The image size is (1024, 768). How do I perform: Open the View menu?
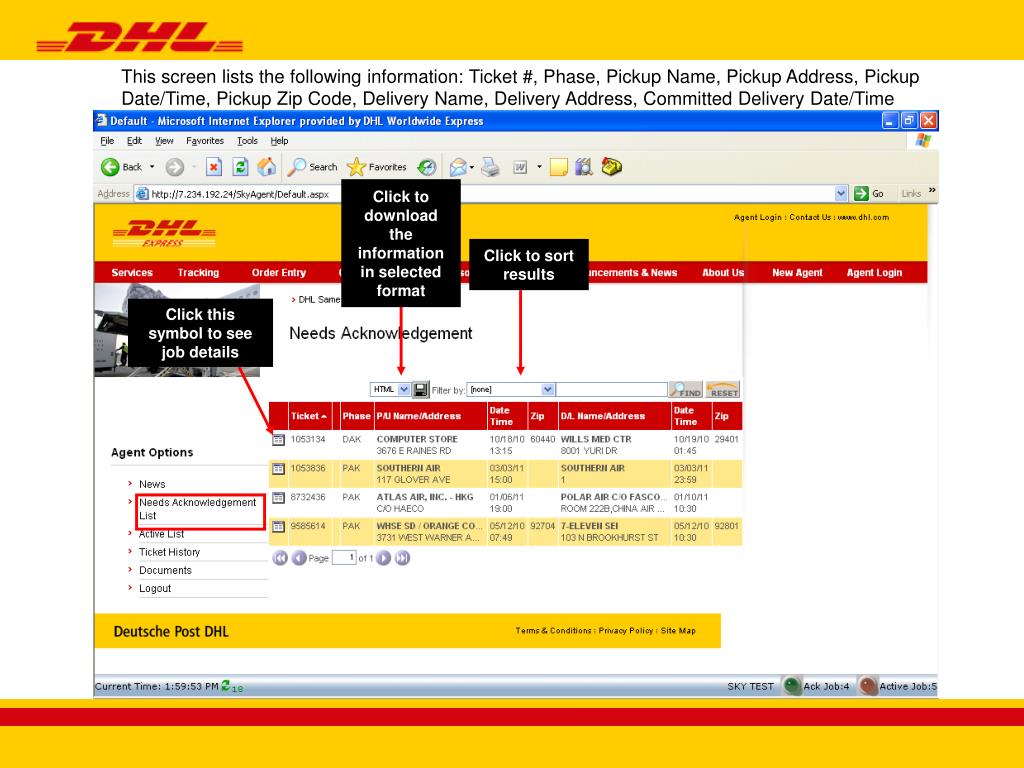(x=164, y=141)
